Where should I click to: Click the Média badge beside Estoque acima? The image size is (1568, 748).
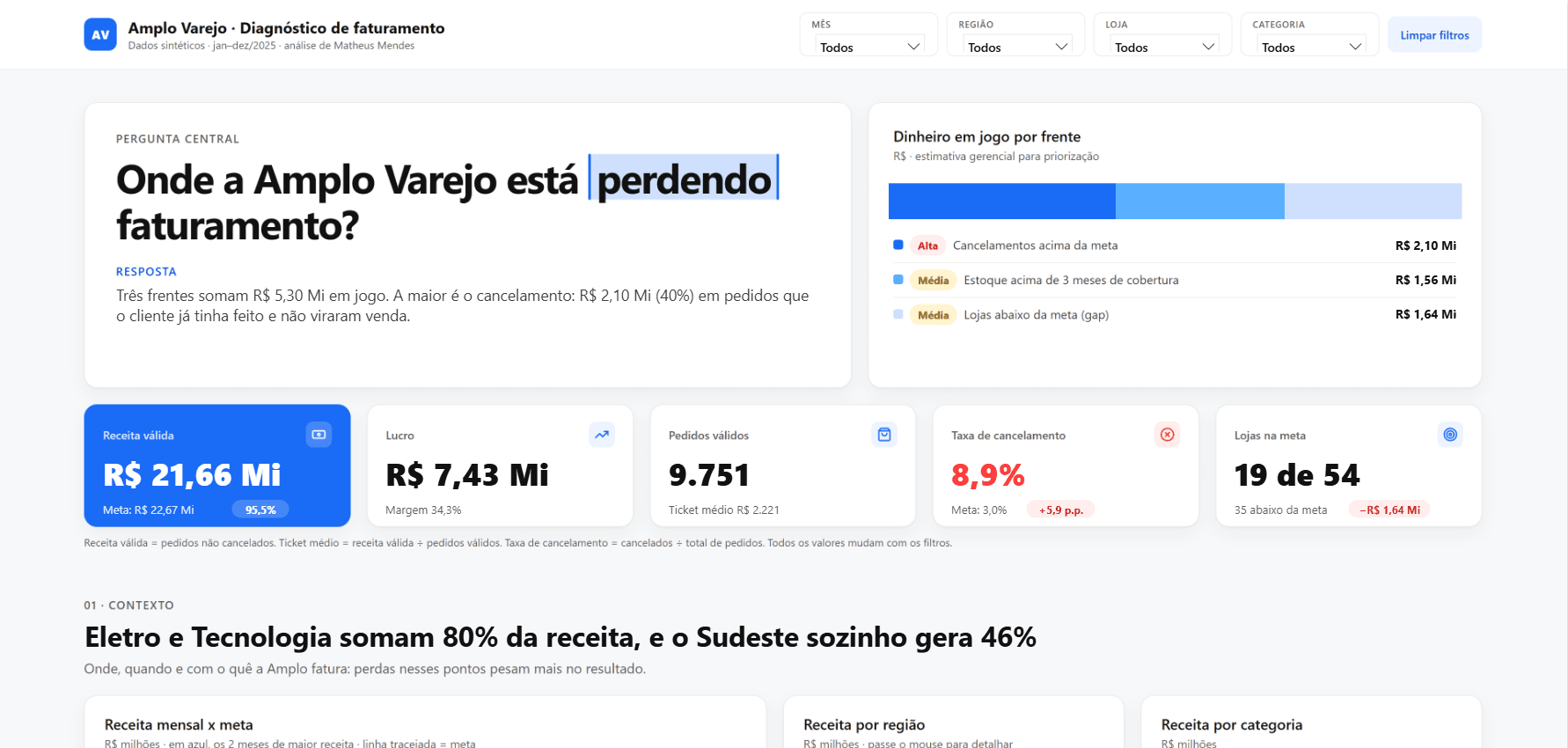click(933, 280)
